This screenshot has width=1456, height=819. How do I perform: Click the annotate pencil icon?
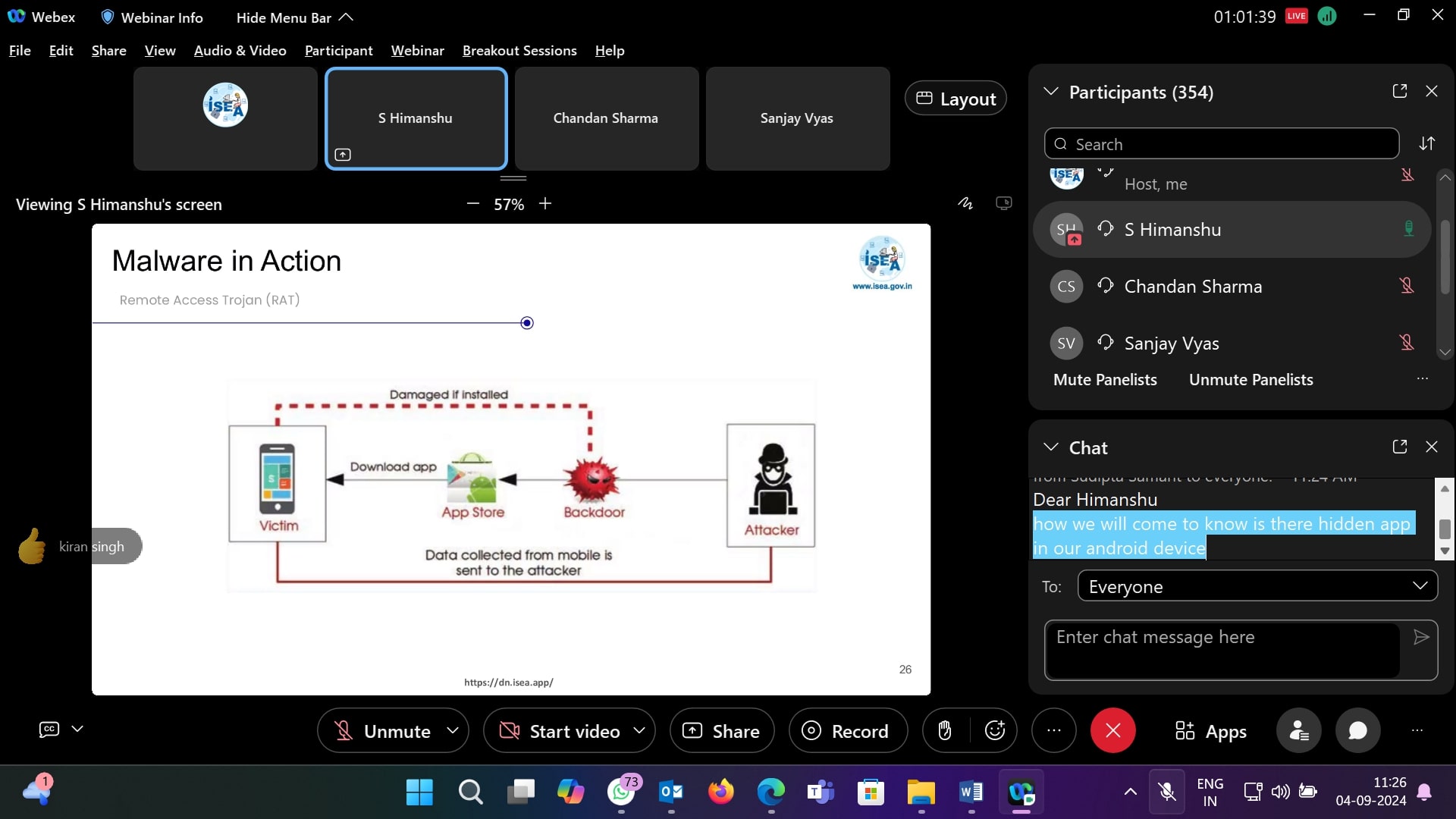pos(965,203)
